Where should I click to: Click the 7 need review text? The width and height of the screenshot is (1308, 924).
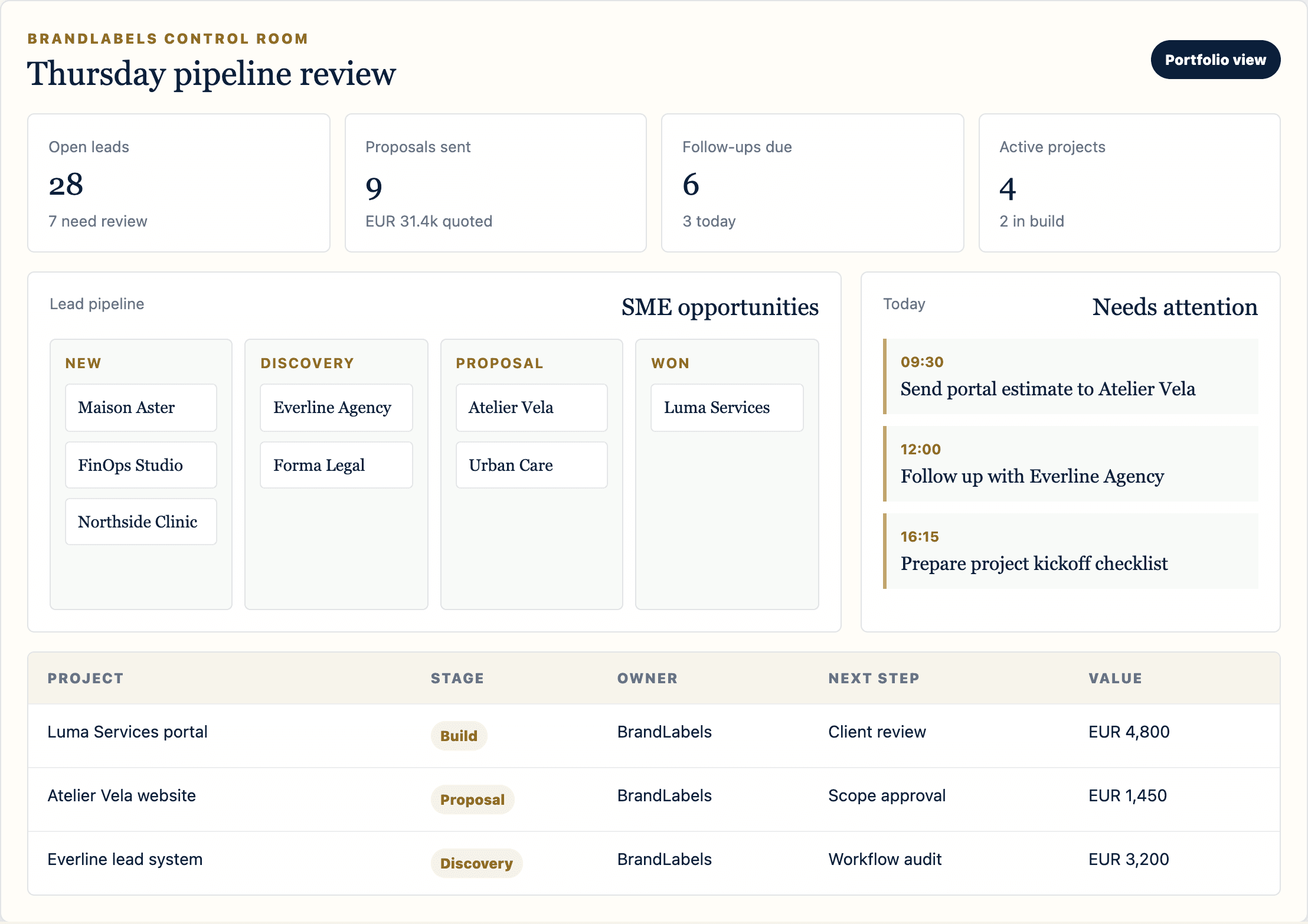(x=98, y=221)
